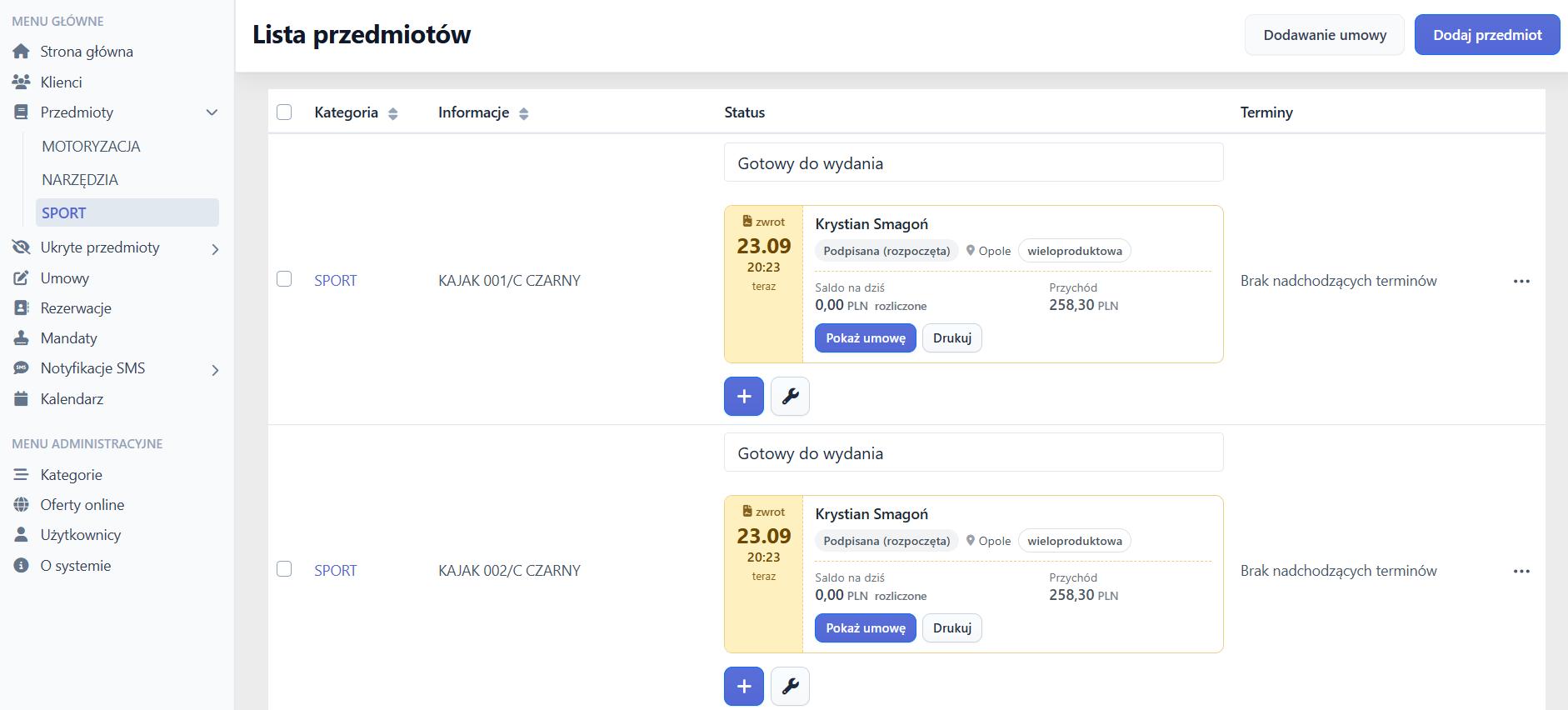The image size is (1568, 710).
Task: Click the blue plus button under KAJAK 002/C
Action: (744, 686)
